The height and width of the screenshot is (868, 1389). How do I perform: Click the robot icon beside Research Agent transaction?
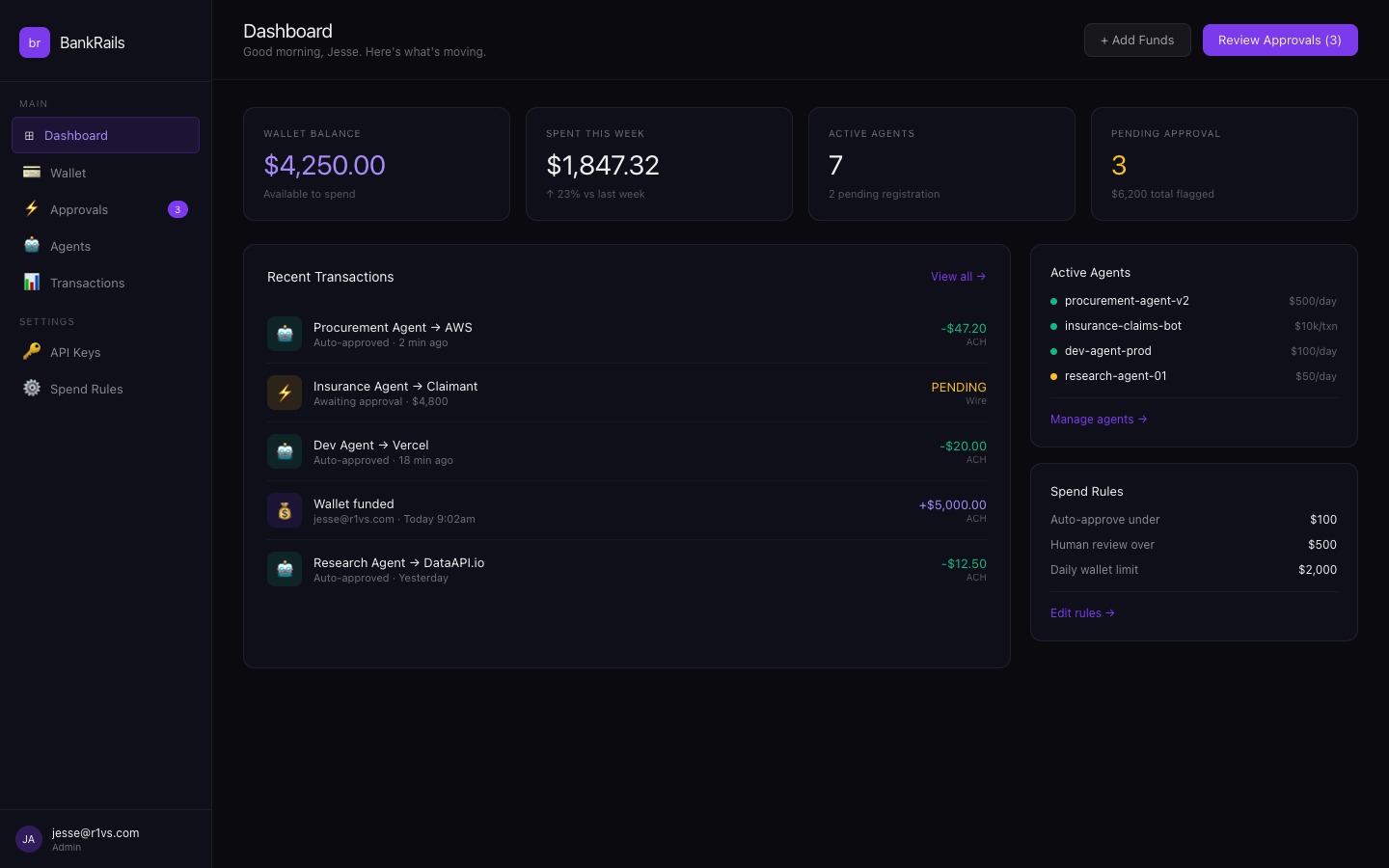285,569
